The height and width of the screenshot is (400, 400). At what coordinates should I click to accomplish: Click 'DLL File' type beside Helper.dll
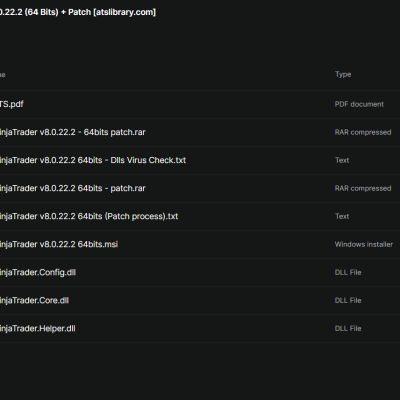pyautogui.click(x=348, y=328)
